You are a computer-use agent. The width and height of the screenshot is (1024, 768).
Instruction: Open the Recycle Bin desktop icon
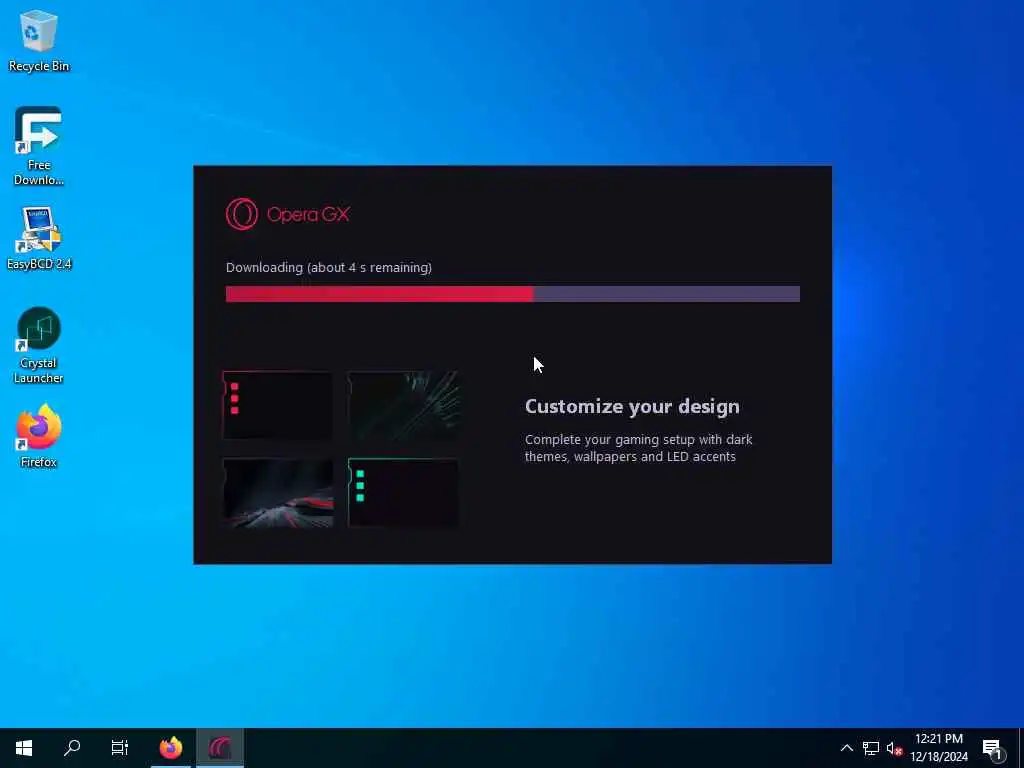39,41
